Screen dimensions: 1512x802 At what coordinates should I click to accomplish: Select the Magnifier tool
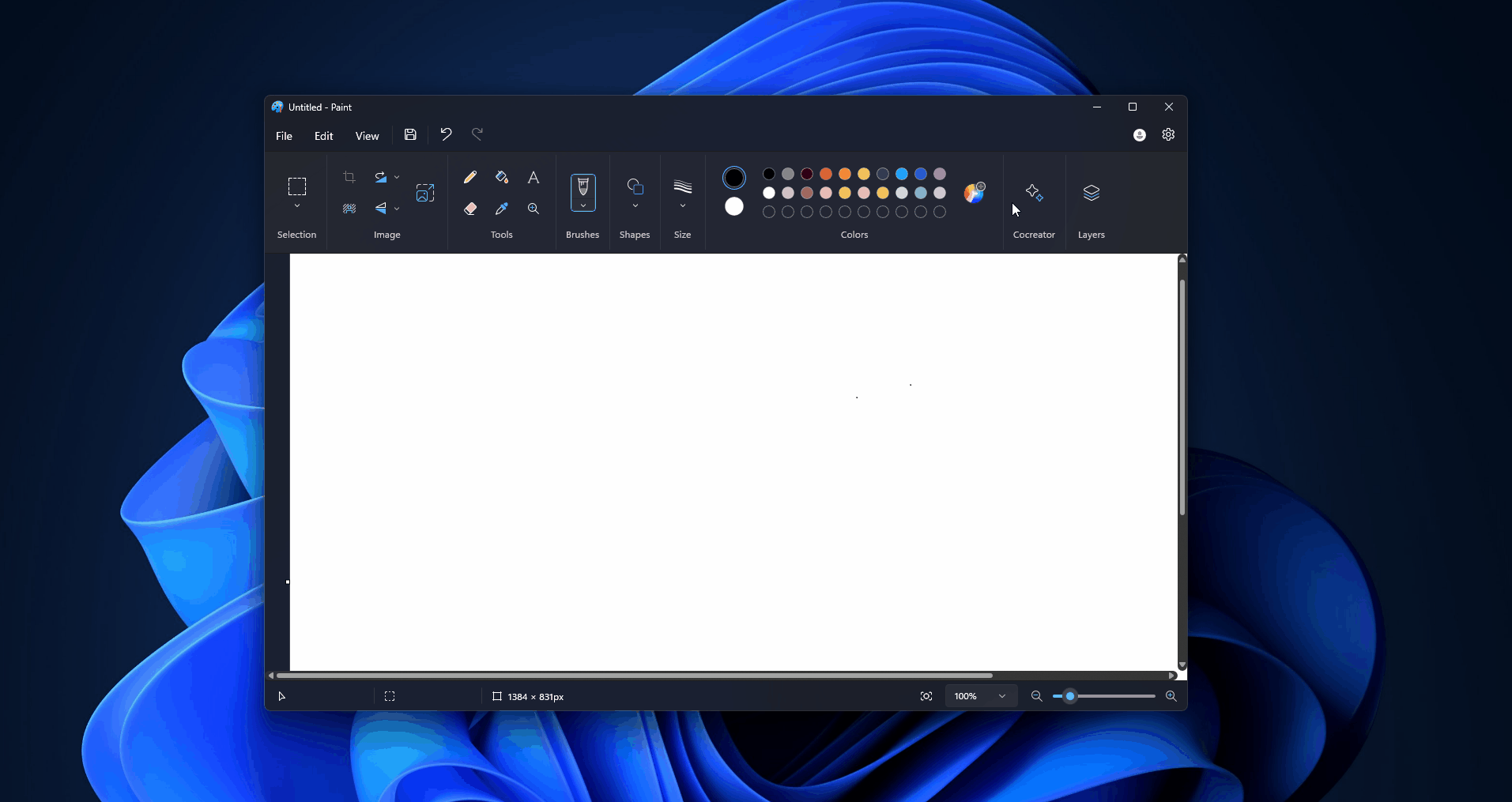pyautogui.click(x=534, y=209)
